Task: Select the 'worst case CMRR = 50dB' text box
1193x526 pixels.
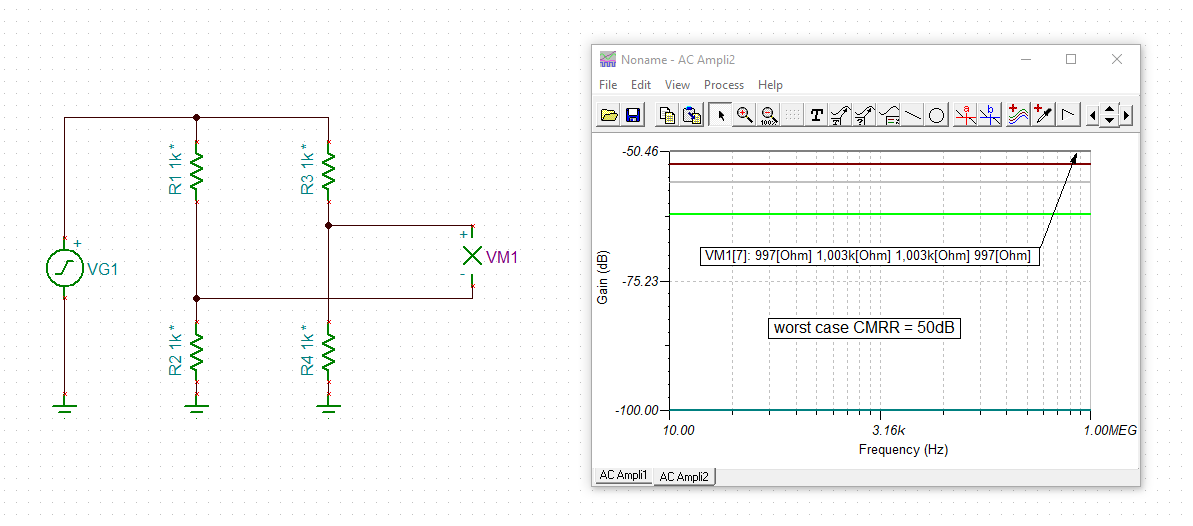Action: [x=863, y=328]
